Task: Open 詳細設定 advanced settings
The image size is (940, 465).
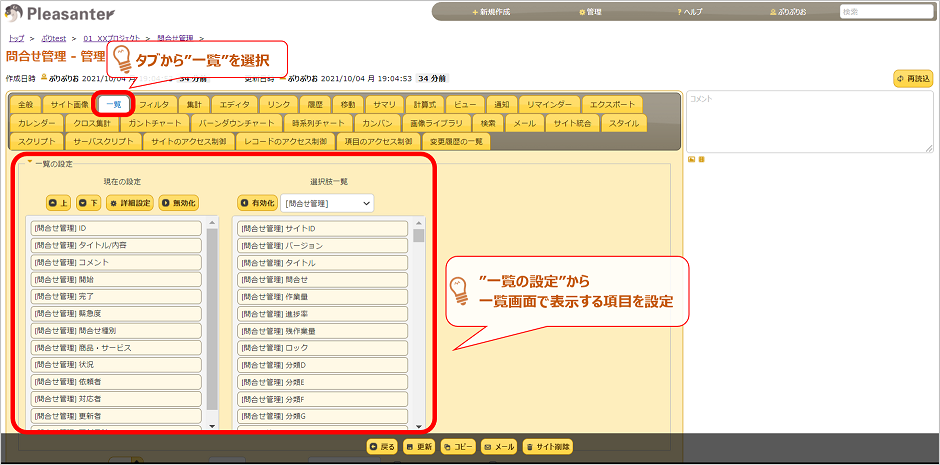Action: (130, 203)
